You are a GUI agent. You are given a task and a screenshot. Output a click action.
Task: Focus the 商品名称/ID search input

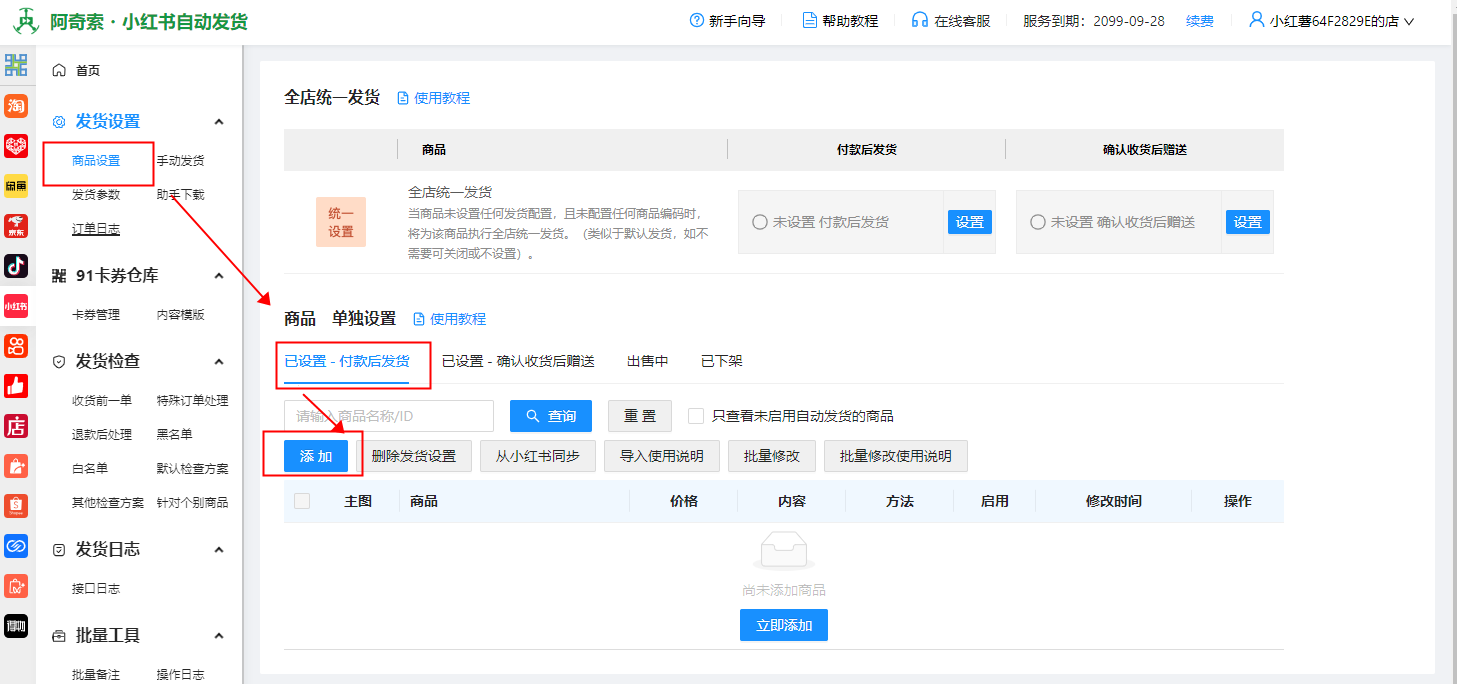click(x=389, y=416)
